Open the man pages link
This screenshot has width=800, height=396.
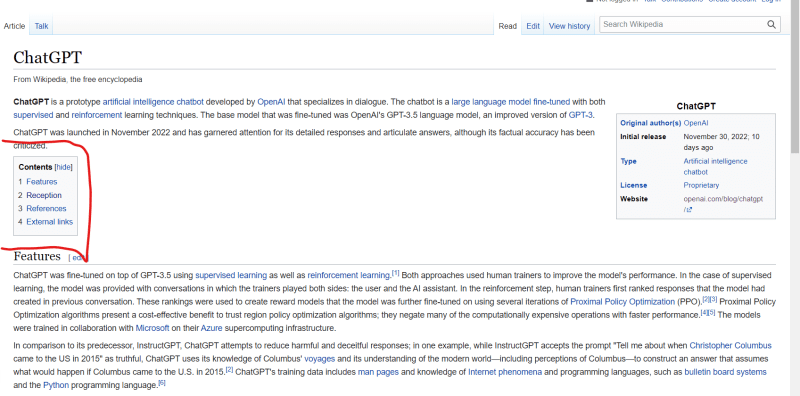[x=378, y=372]
